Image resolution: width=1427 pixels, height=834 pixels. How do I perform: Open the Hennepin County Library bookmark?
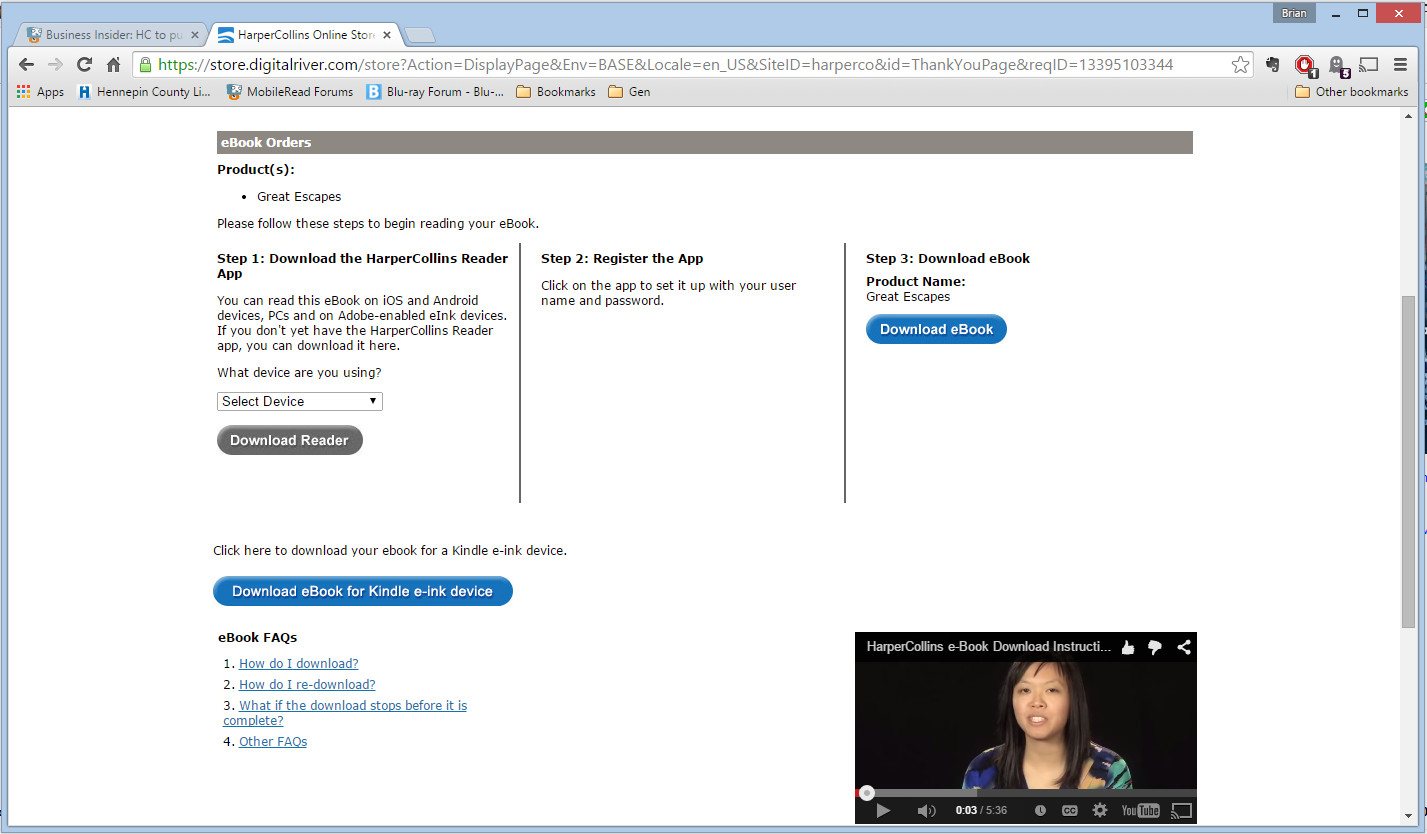coord(144,92)
